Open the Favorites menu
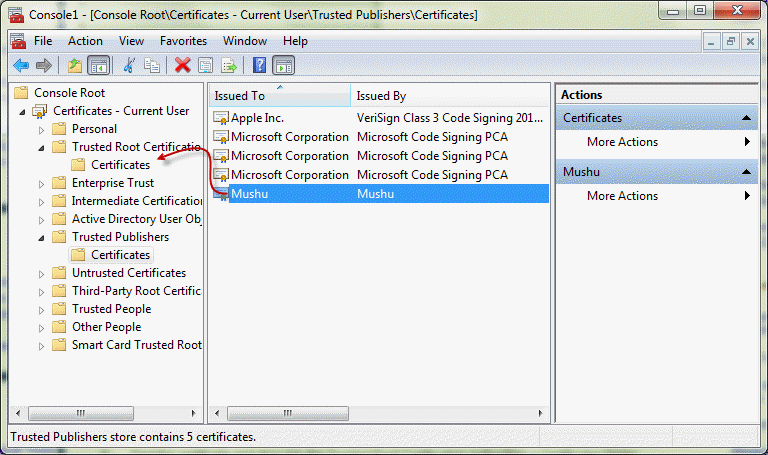This screenshot has width=768, height=455. (184, 41)
